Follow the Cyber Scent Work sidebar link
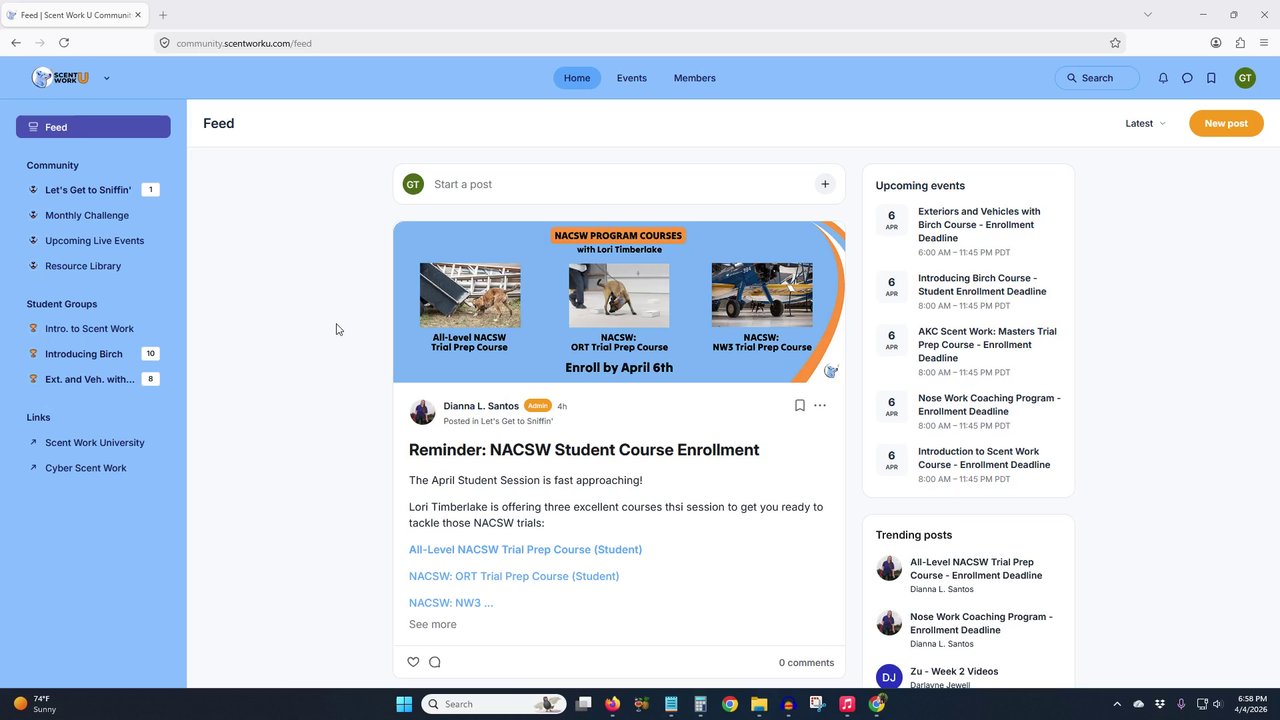 [93, 468]
